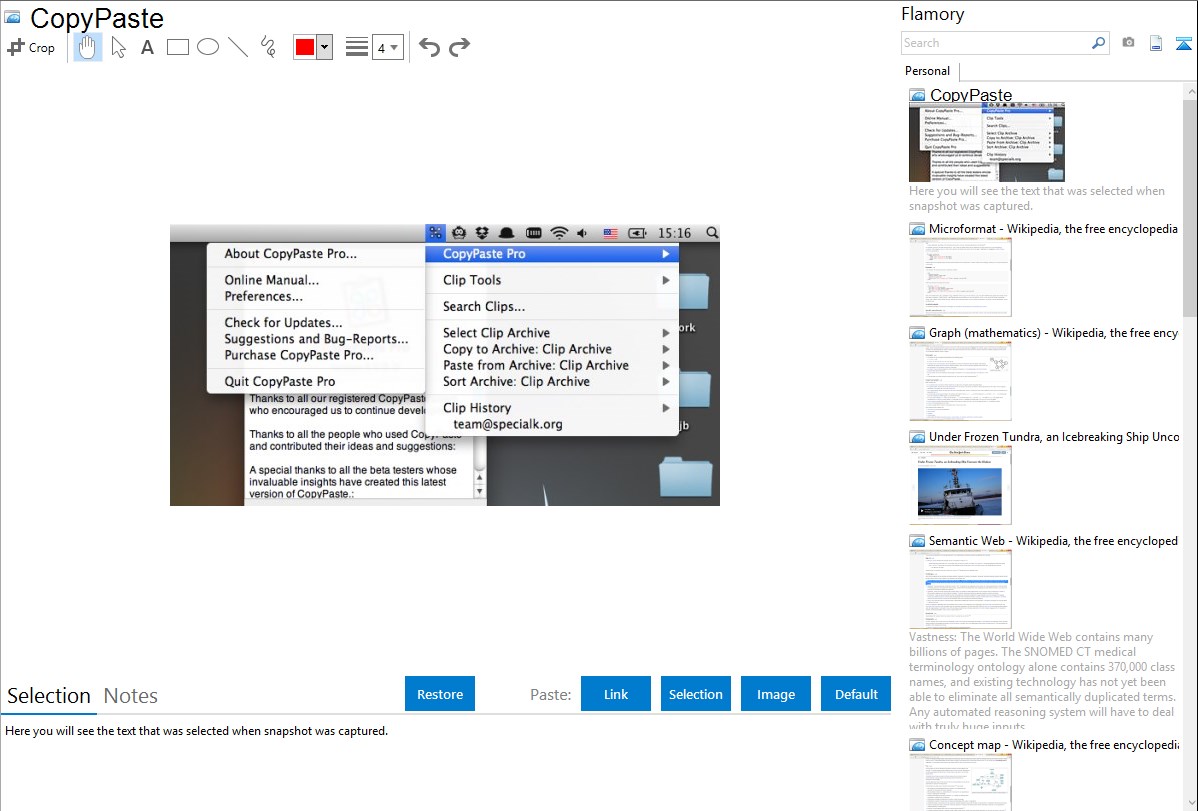Screen dimensions: 1198x811
Task: Click the Under Frozen Tundra title
Action: click(x=1054, y=436)
